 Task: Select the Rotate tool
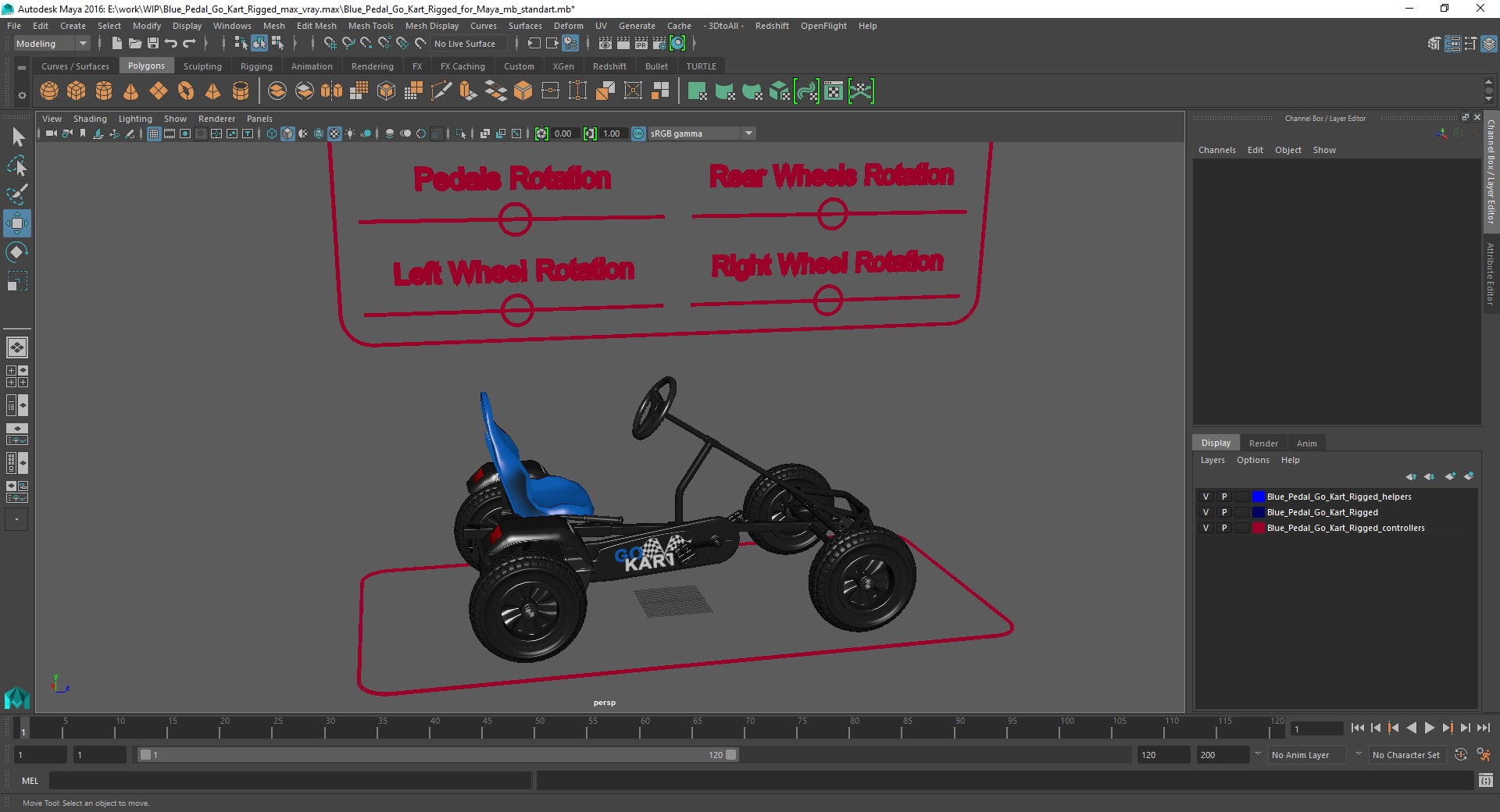pos(17,252)
